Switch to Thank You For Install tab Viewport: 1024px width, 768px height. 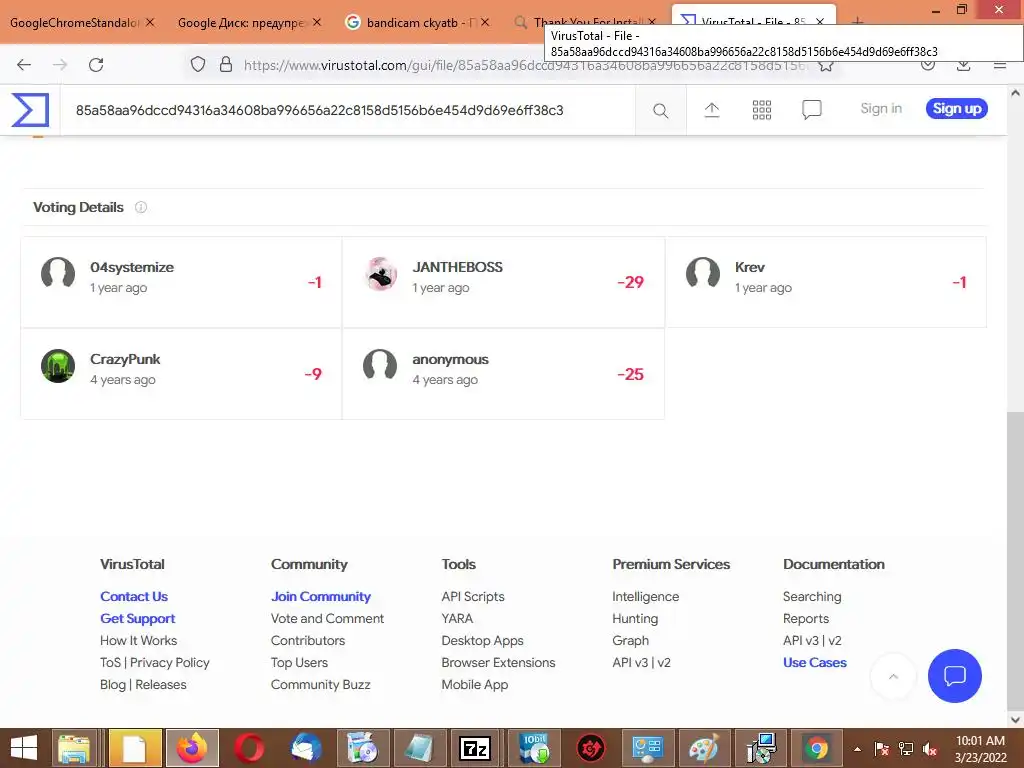[584, 22]
